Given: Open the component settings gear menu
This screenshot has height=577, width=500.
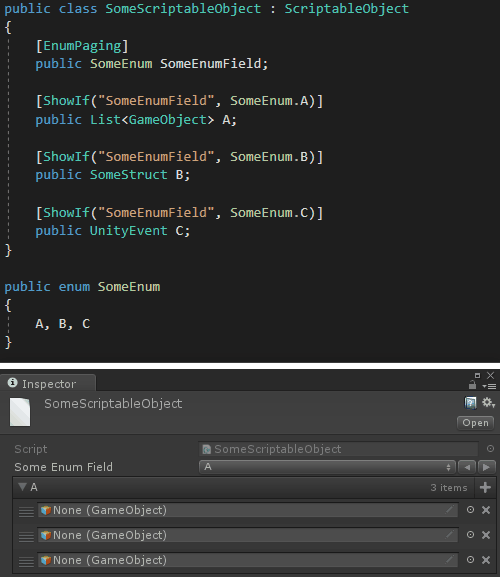Looking at the screenshot, I should tap(489, 402).
